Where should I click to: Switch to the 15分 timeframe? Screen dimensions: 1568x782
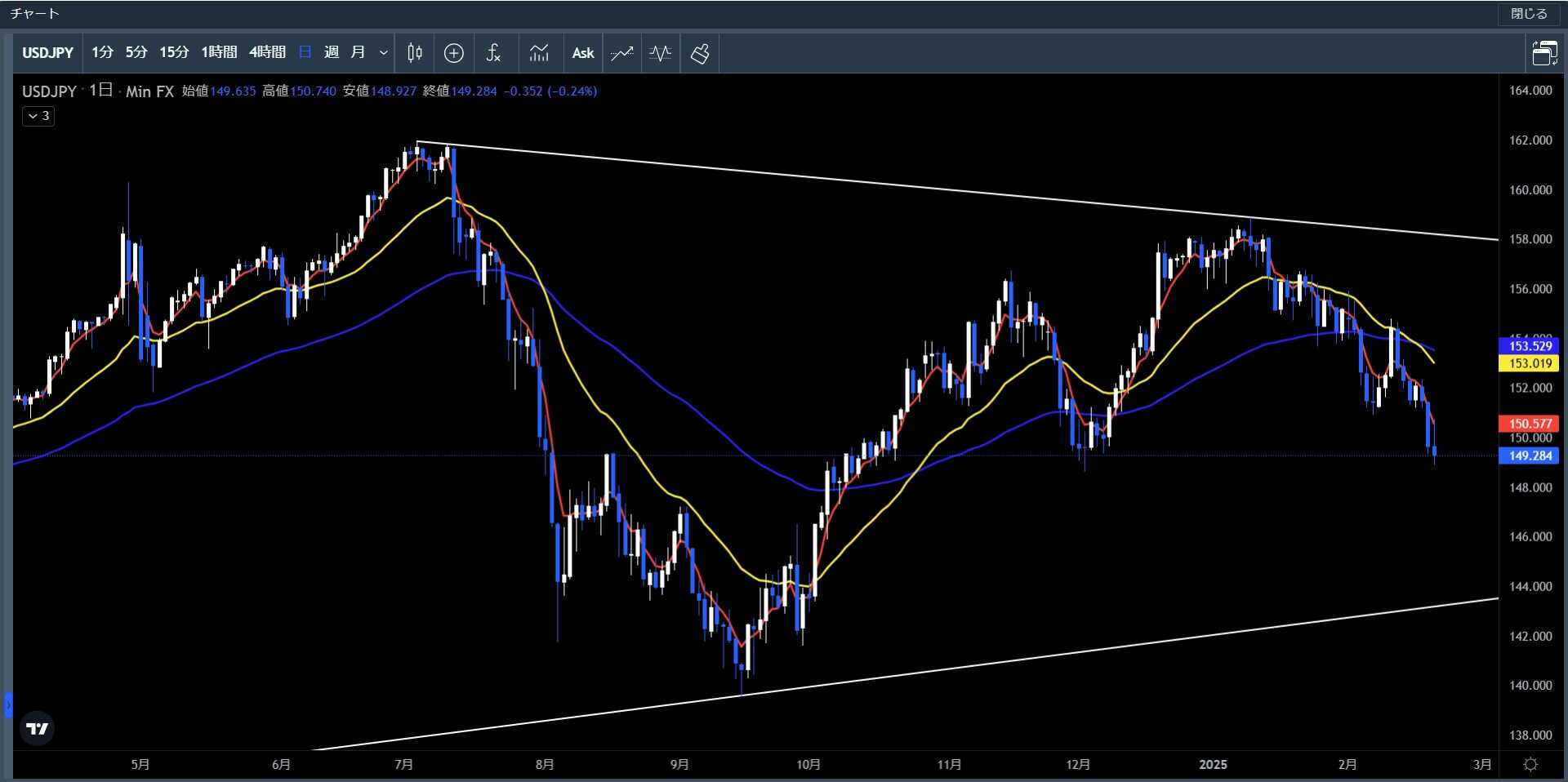174,53
